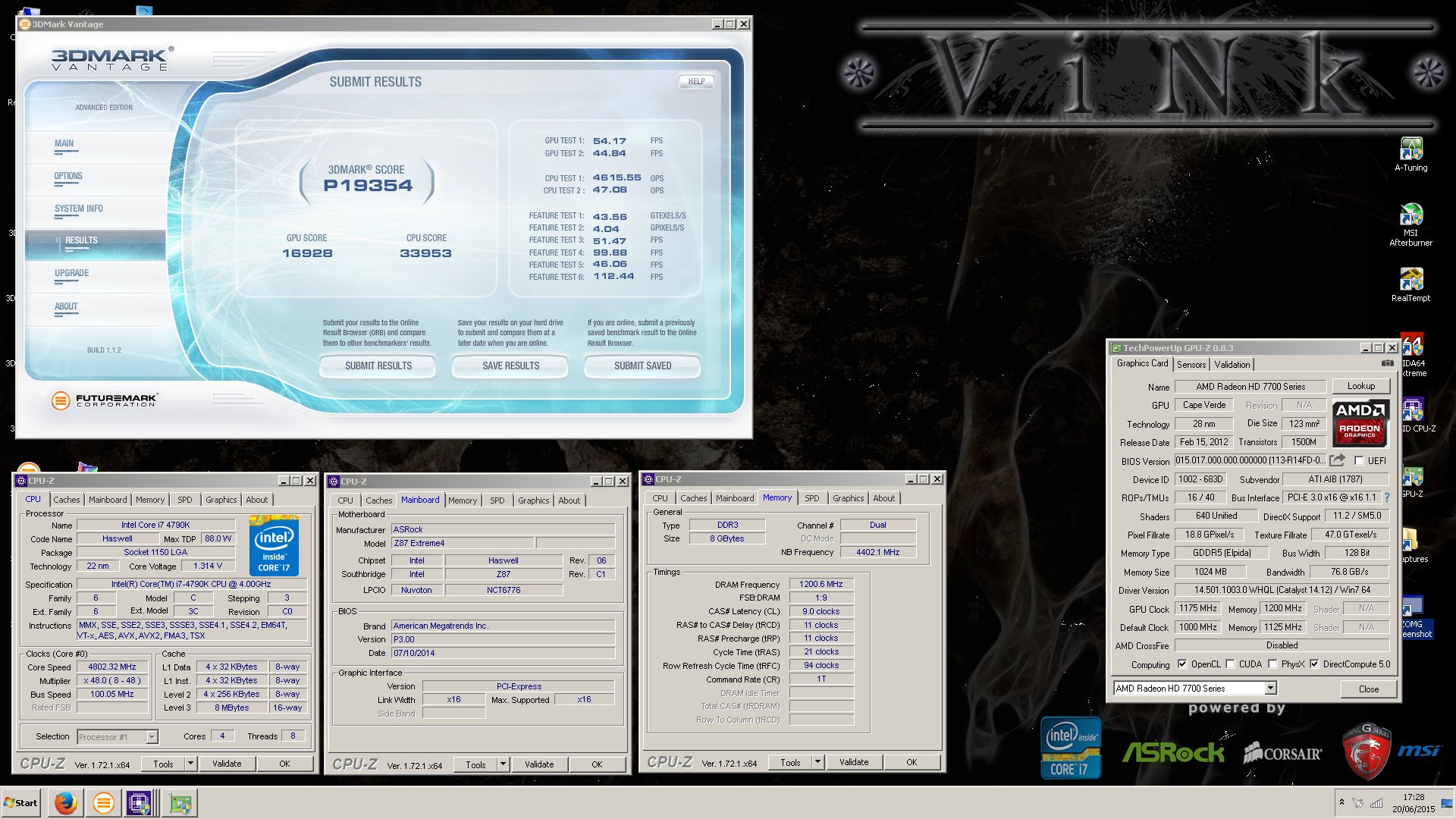Uncheck the OpenCL checkbox

click(x=1181, y=664)
